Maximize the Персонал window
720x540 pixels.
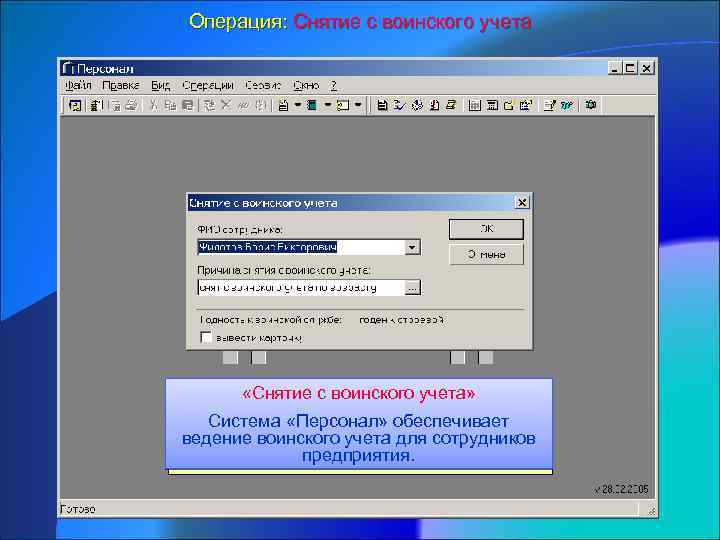(630, 68)
